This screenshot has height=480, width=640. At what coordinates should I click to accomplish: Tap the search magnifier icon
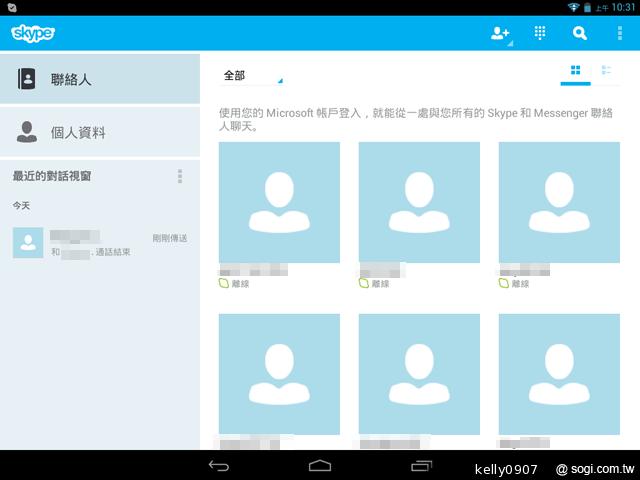[580, 33]
